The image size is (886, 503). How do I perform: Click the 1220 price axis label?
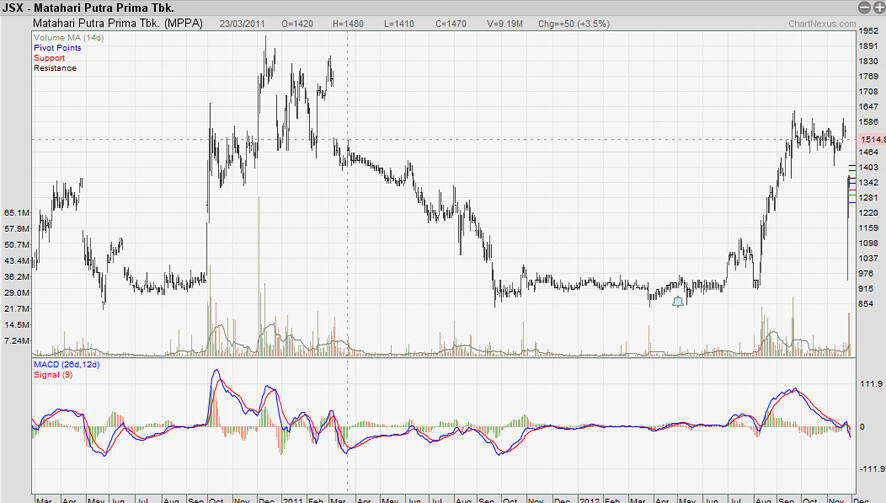pos(868,213)
